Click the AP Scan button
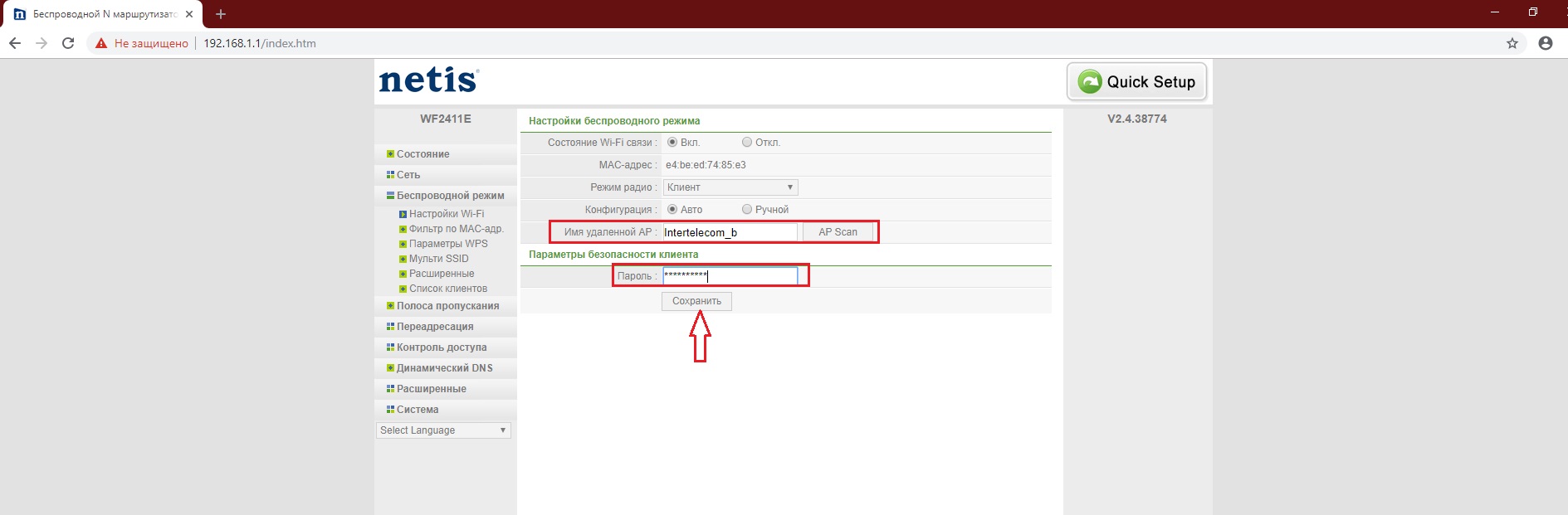The image size is (1568, 515). pyautogui.click(x=838, y=232)
